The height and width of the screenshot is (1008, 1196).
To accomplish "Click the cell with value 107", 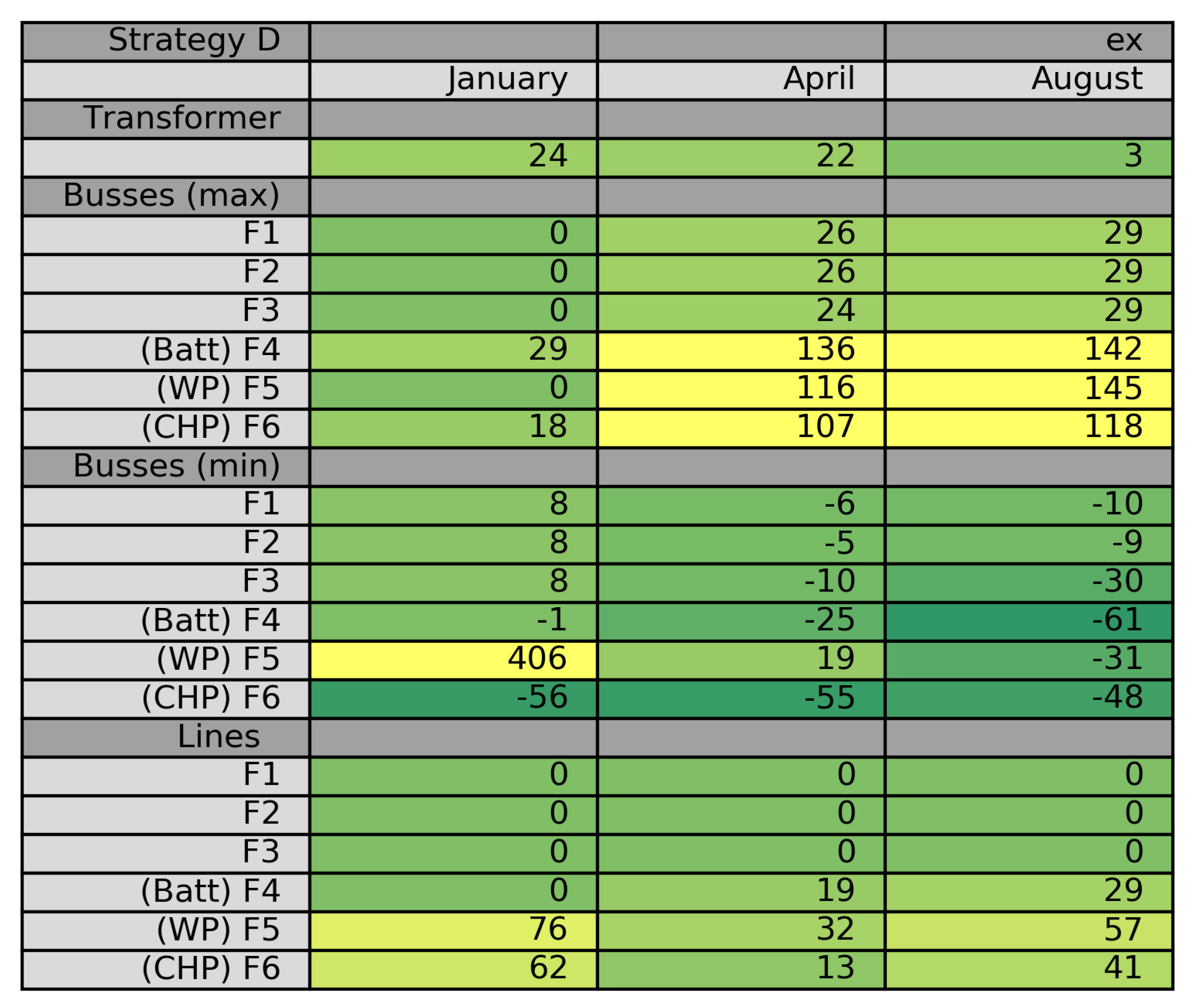I will click(x=741, y=428).
